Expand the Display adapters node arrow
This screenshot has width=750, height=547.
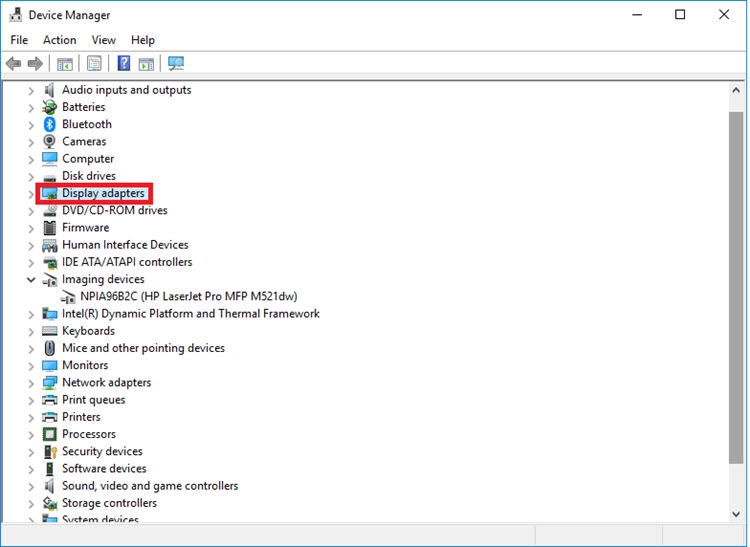click(x=31, y=194)
